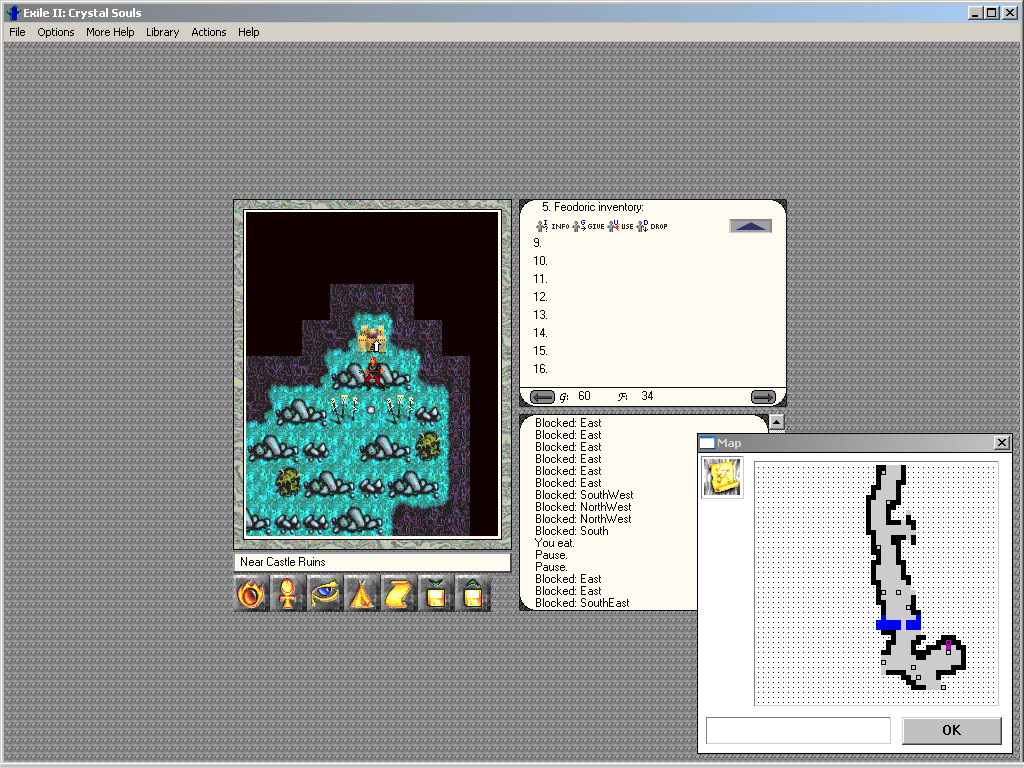Click the food amount 34
Screen dimensions: 1024x768
pos(647,396)
